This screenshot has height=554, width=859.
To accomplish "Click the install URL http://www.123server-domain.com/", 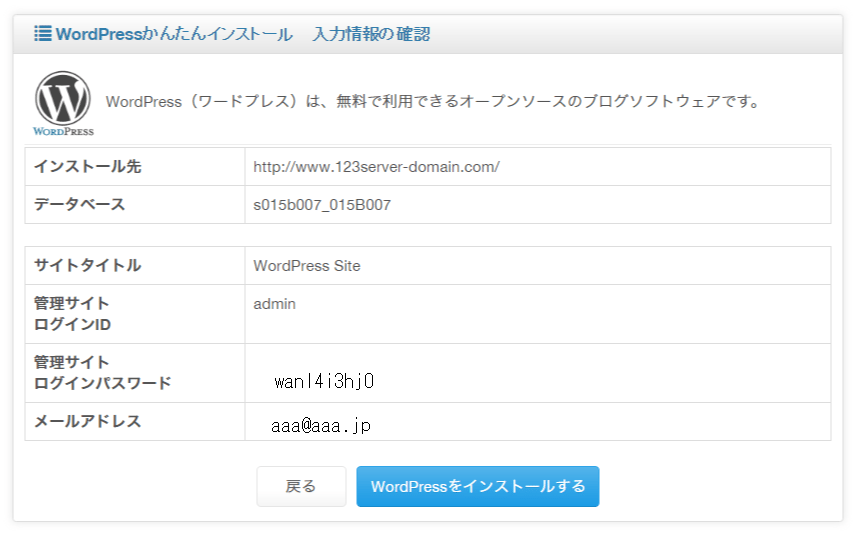I will [376, 167].
